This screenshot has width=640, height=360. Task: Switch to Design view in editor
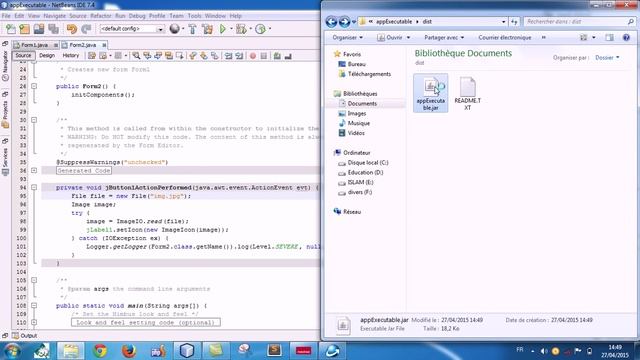[x=47, y=56]
